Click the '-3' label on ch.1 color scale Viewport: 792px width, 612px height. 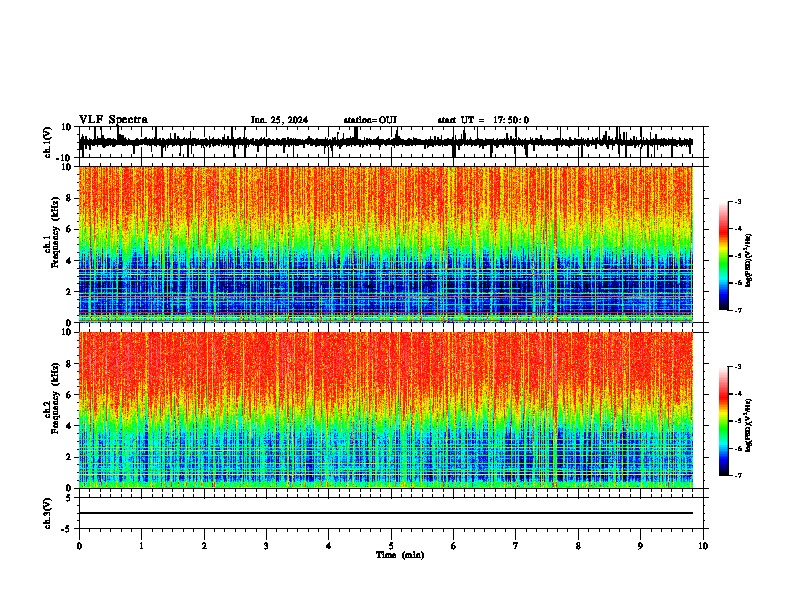(x=737, y=201)
